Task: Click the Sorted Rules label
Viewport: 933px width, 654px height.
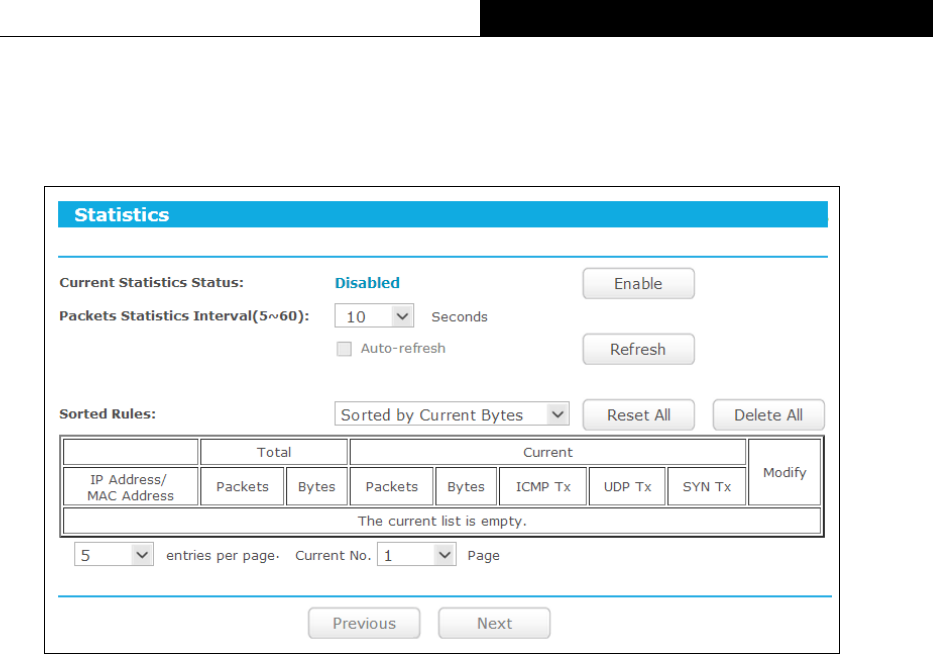Action: [108, 414]
